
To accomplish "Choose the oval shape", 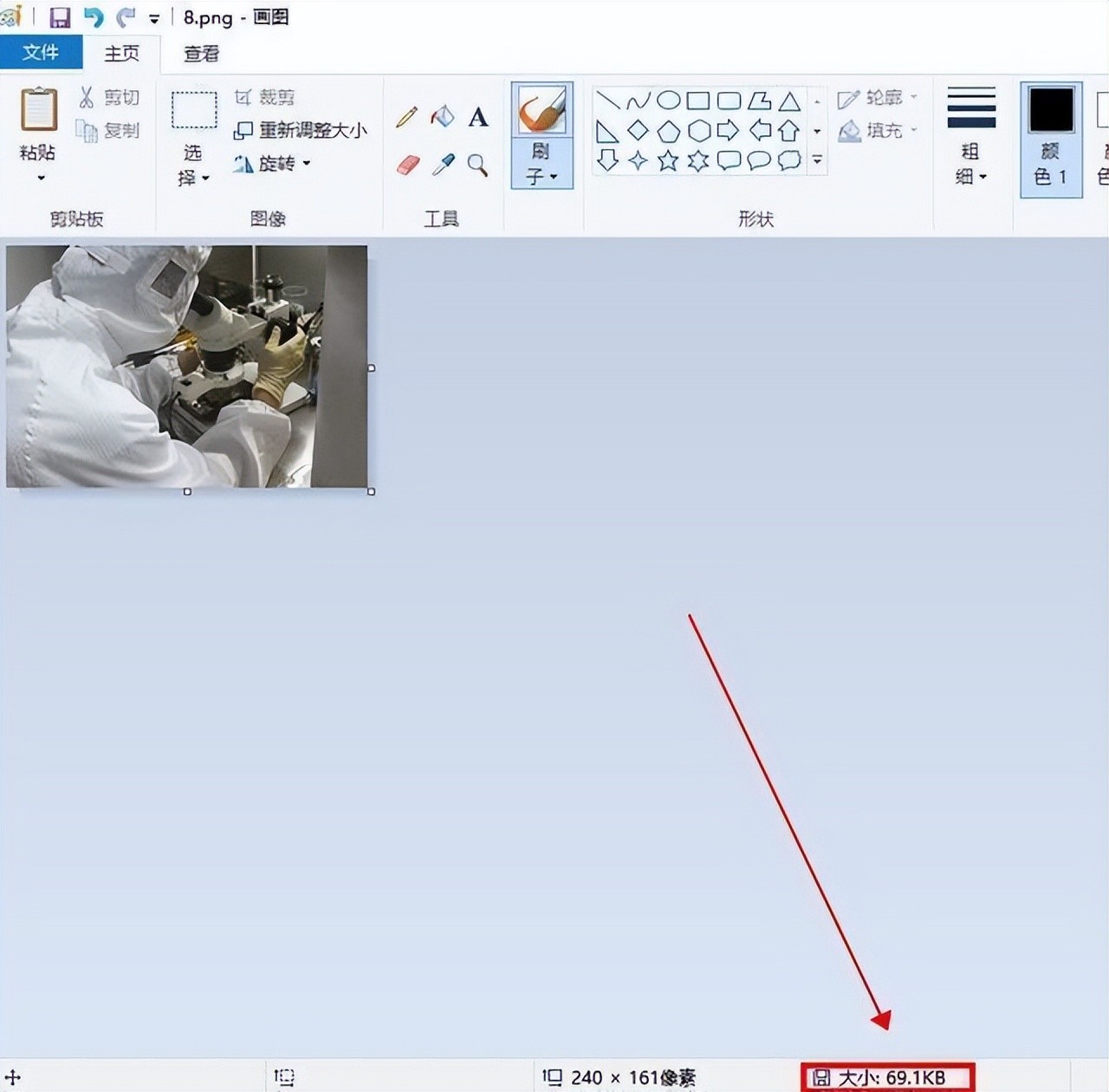I will point(668,101).
